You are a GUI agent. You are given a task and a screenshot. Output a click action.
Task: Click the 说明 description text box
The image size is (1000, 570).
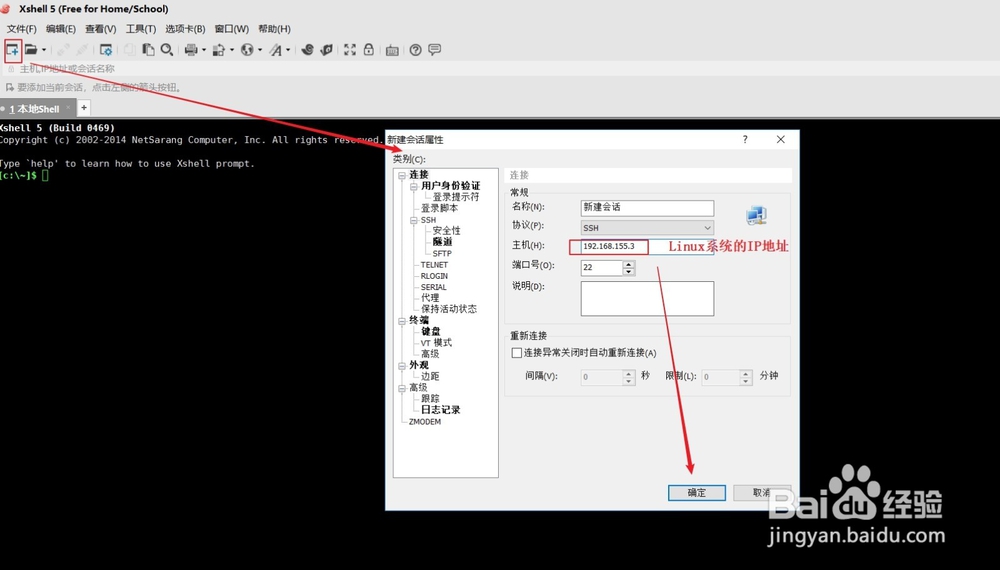[647, 298]
